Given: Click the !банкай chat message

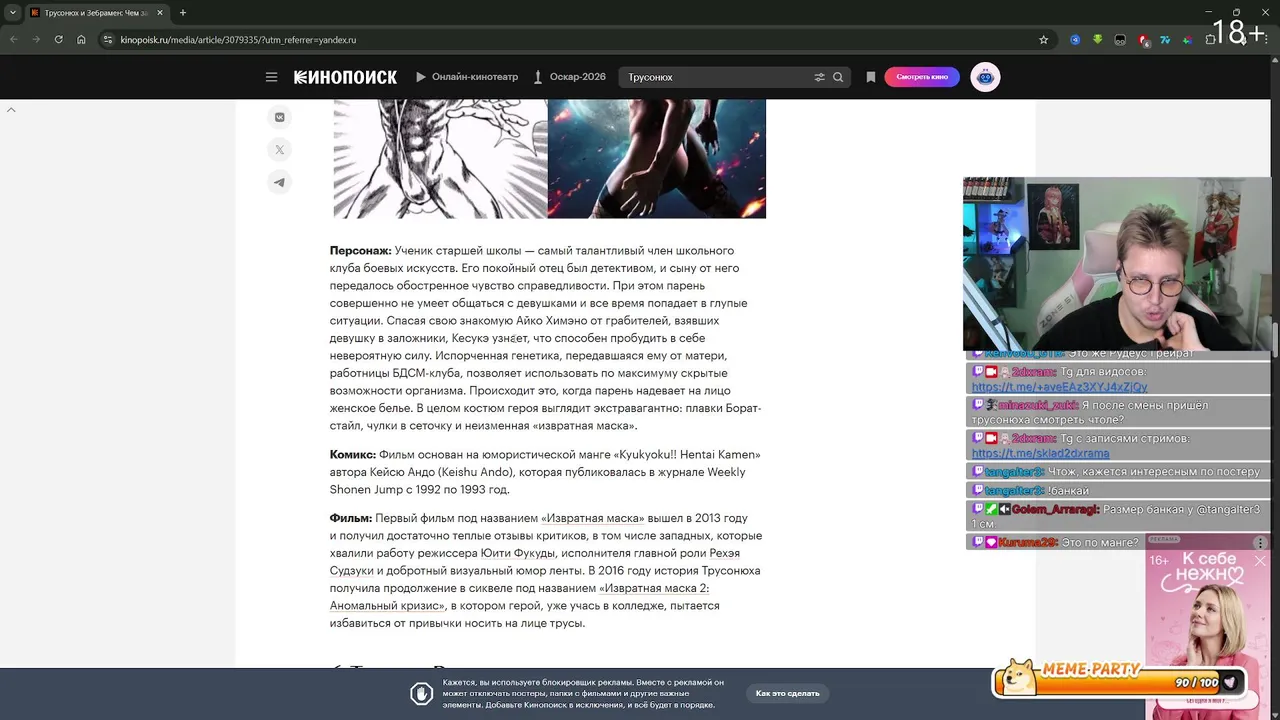Looking at the screenshot, I should click(1069, 490).
